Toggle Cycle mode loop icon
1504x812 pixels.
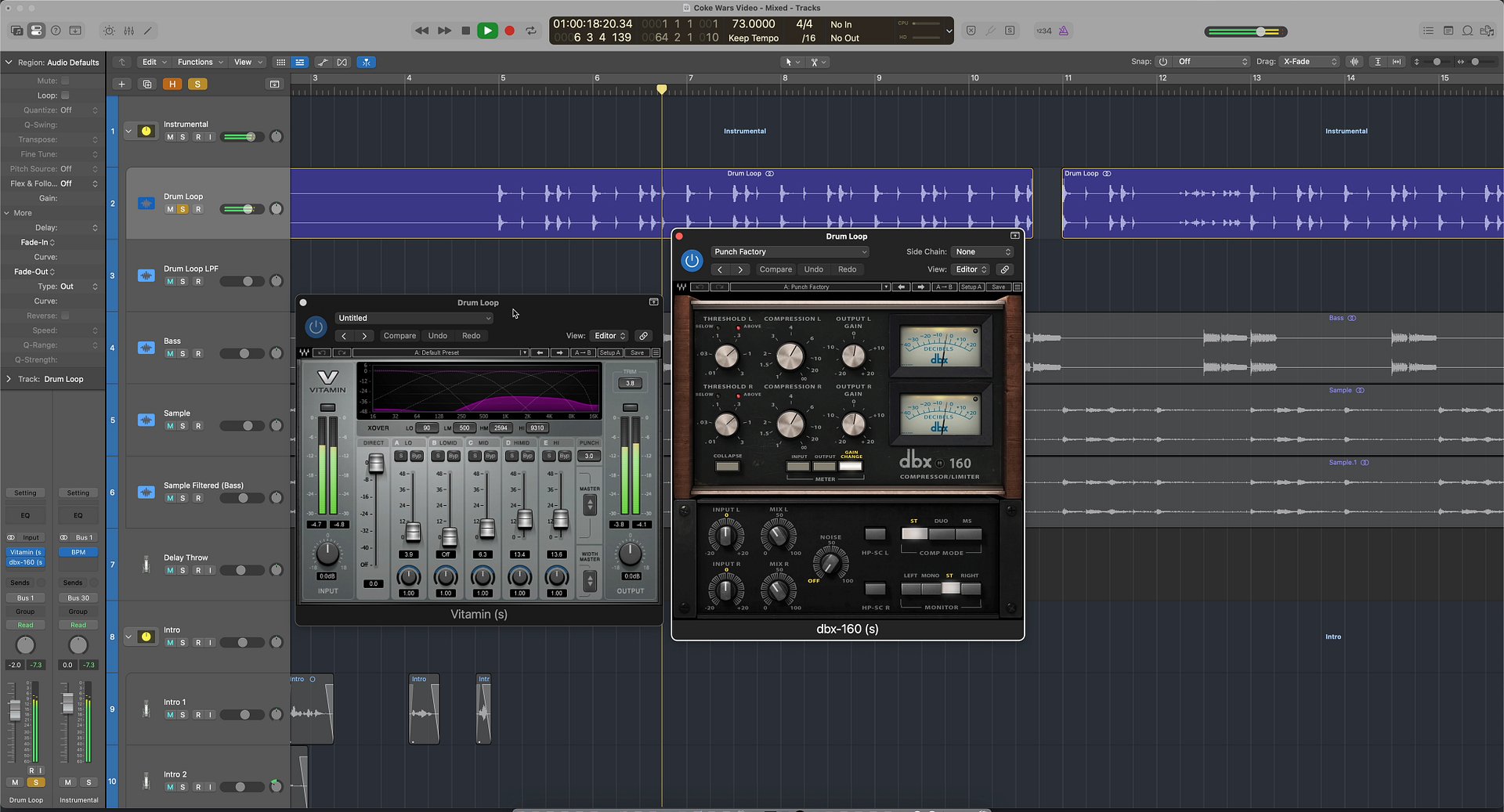pos(531,31)
